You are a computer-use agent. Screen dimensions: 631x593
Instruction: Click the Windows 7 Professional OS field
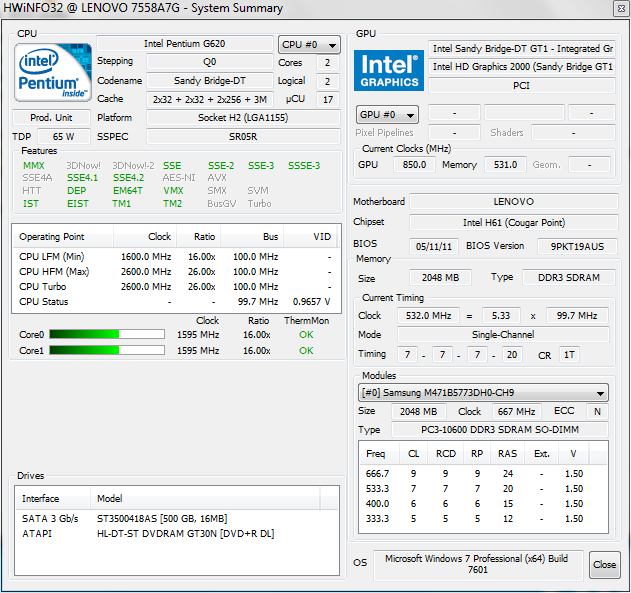(x=476, y=564)
